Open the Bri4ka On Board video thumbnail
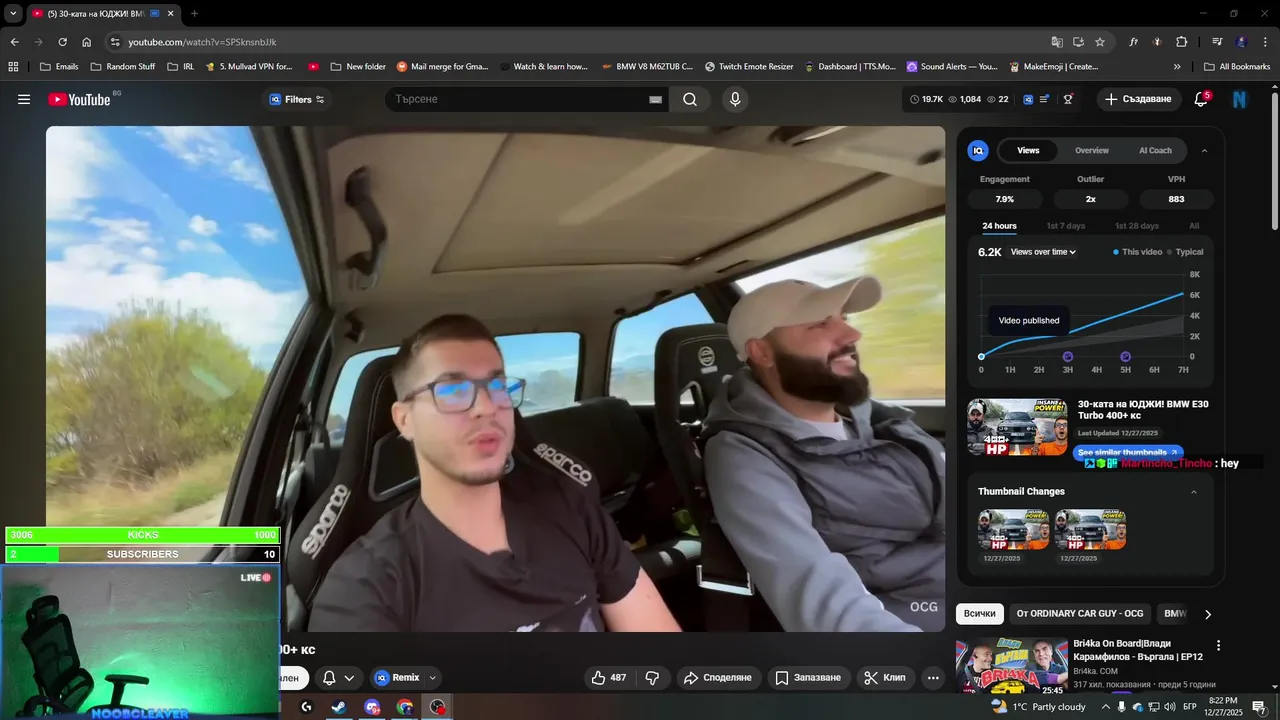 [1011, 665]
